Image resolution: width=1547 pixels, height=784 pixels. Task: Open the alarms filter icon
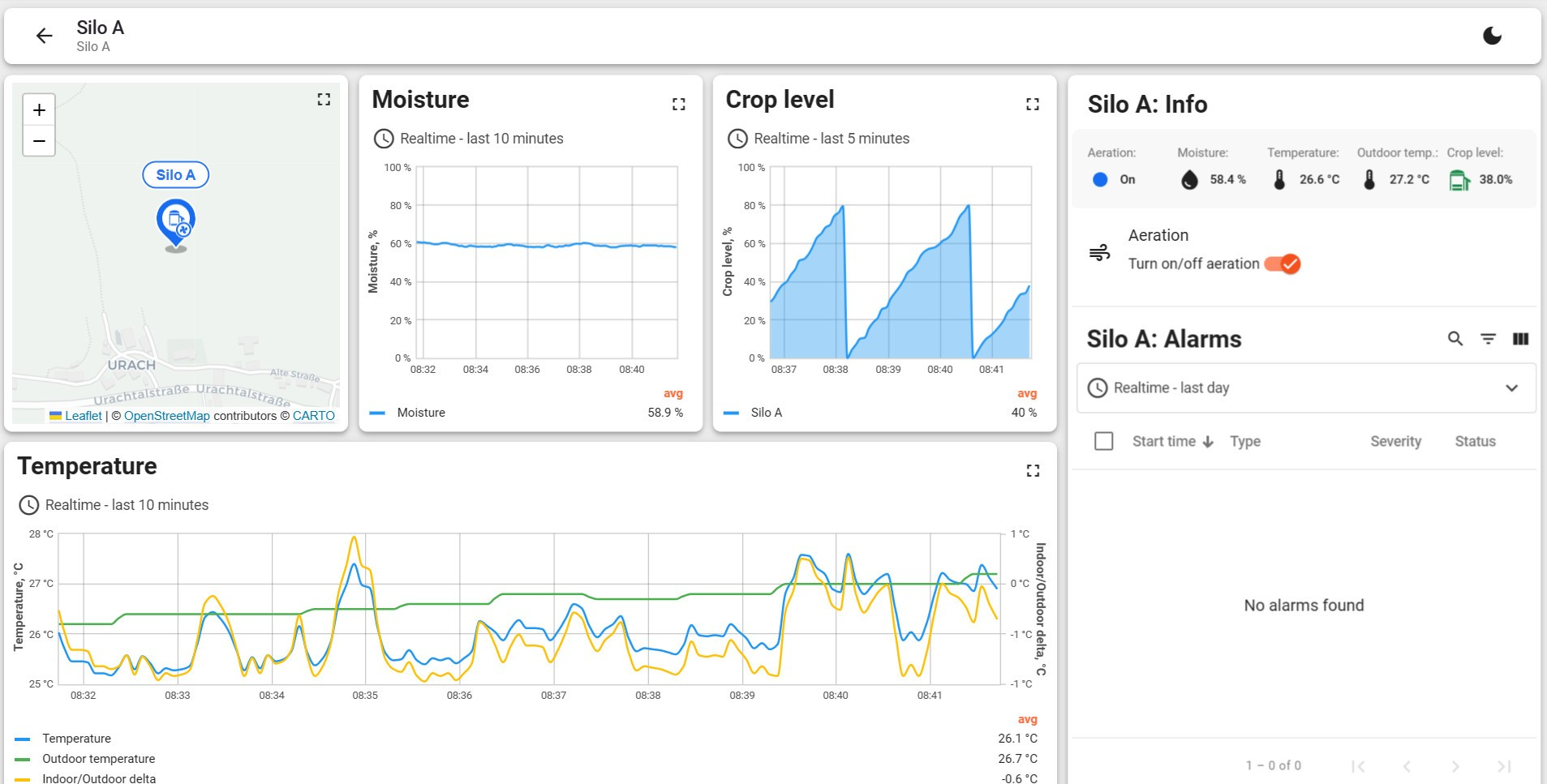coord(1488,339)
